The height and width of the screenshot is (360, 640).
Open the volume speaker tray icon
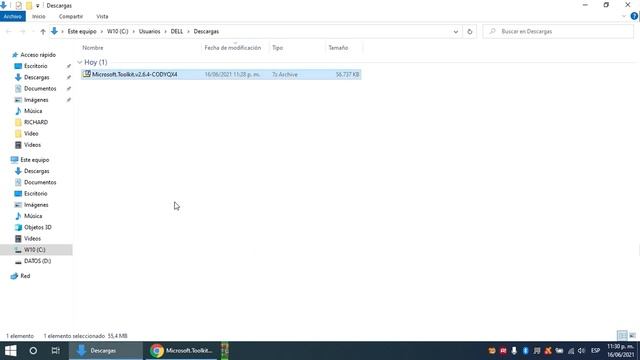[582, 351]
